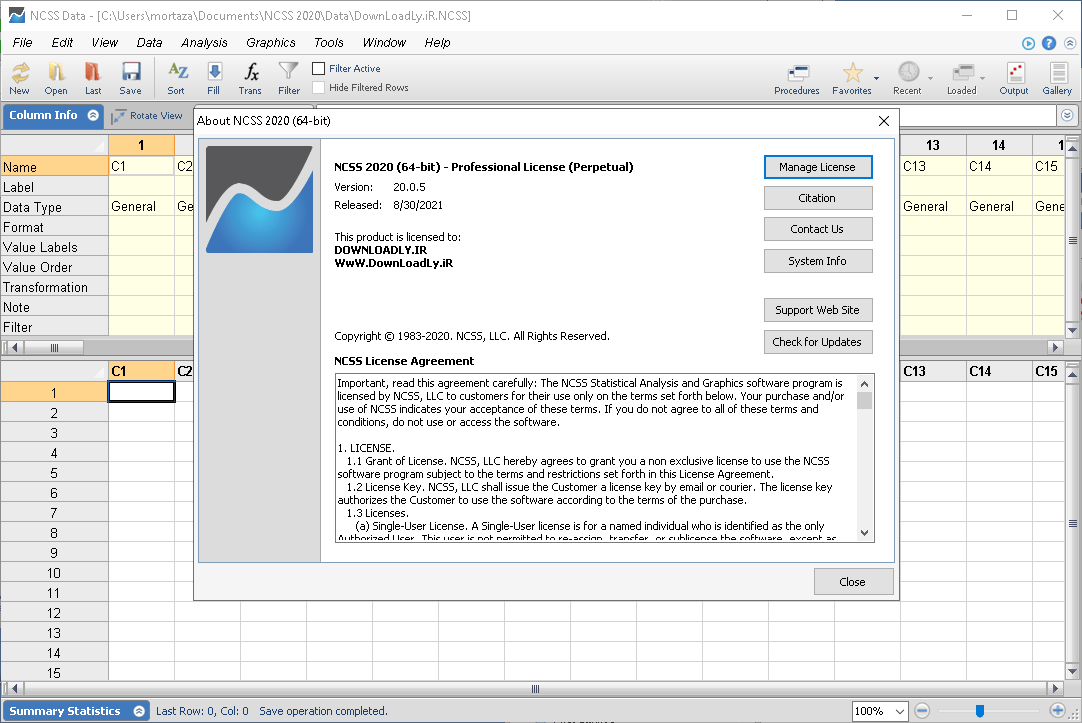Click Close button in About dialog
Viewport: 1082px width, 723px height.
click(x=853, y=582)
